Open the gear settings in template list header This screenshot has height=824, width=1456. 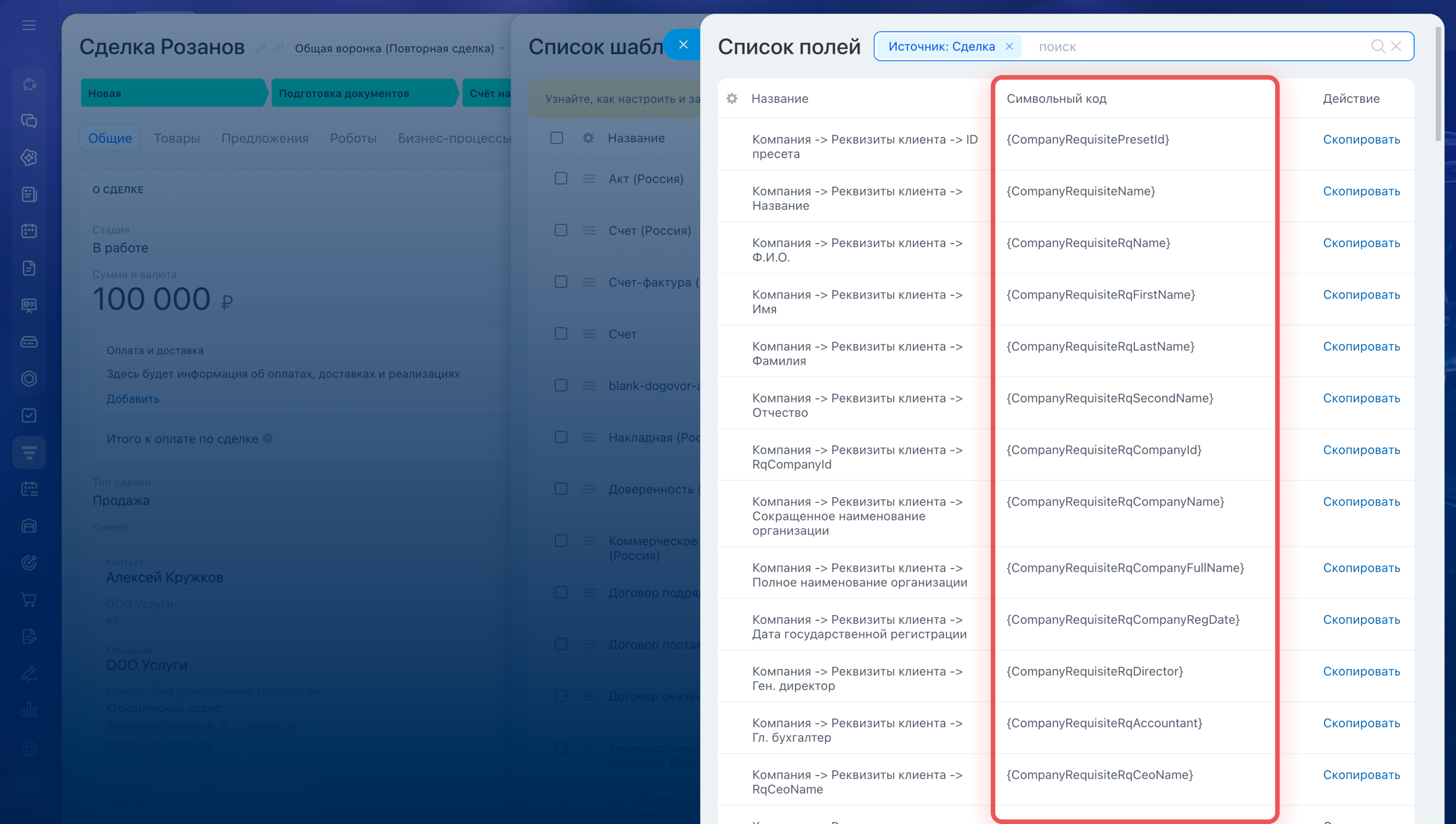coord(588,138)
